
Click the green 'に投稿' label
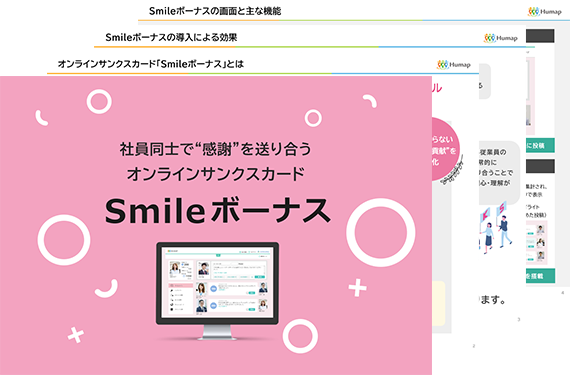[x=540, y=145]
